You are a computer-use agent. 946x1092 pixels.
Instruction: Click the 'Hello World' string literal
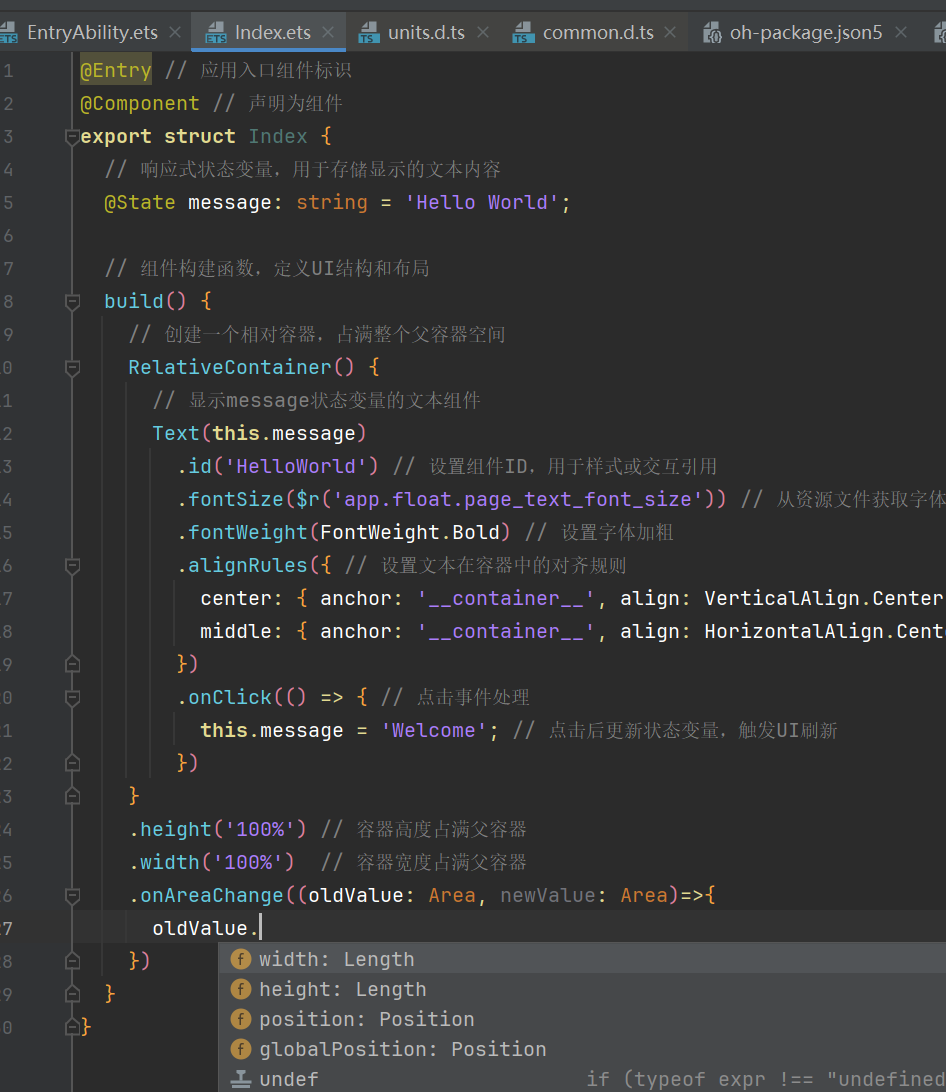pos(482,203)
